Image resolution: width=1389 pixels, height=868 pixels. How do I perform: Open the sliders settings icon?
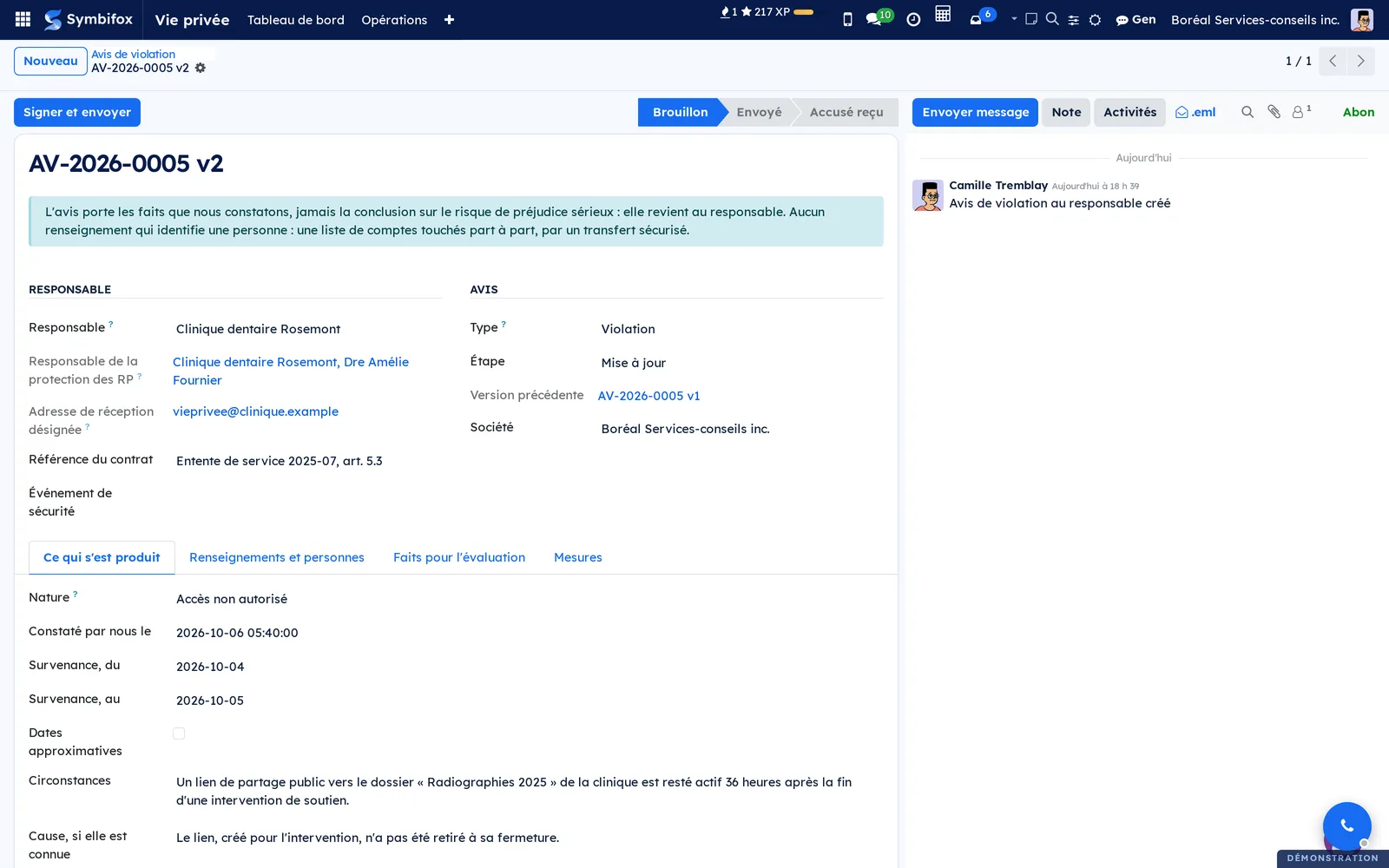[1074, 19]
